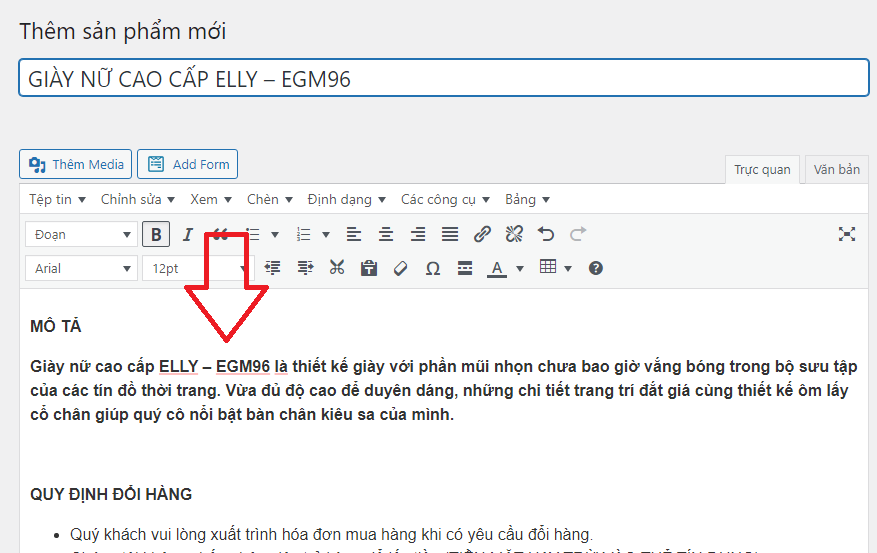The image size is (877, 553).
Task: Insert special character omega icon
Action: 432,268
